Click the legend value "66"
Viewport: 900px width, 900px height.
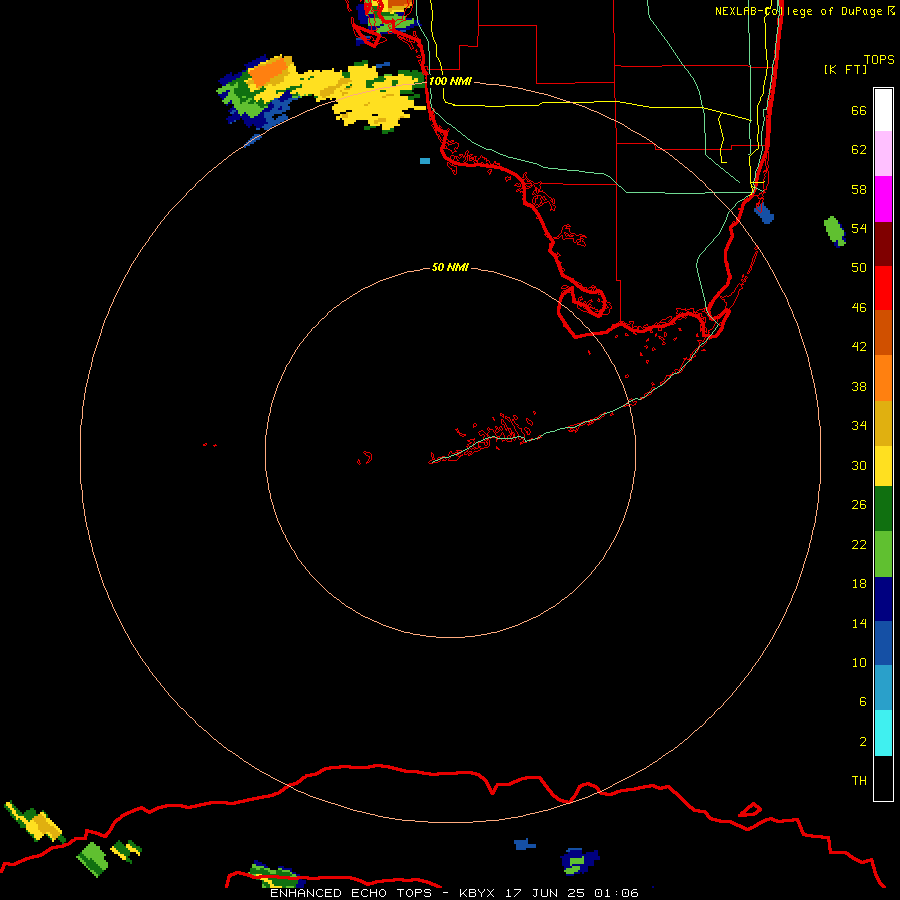[859, 110]
